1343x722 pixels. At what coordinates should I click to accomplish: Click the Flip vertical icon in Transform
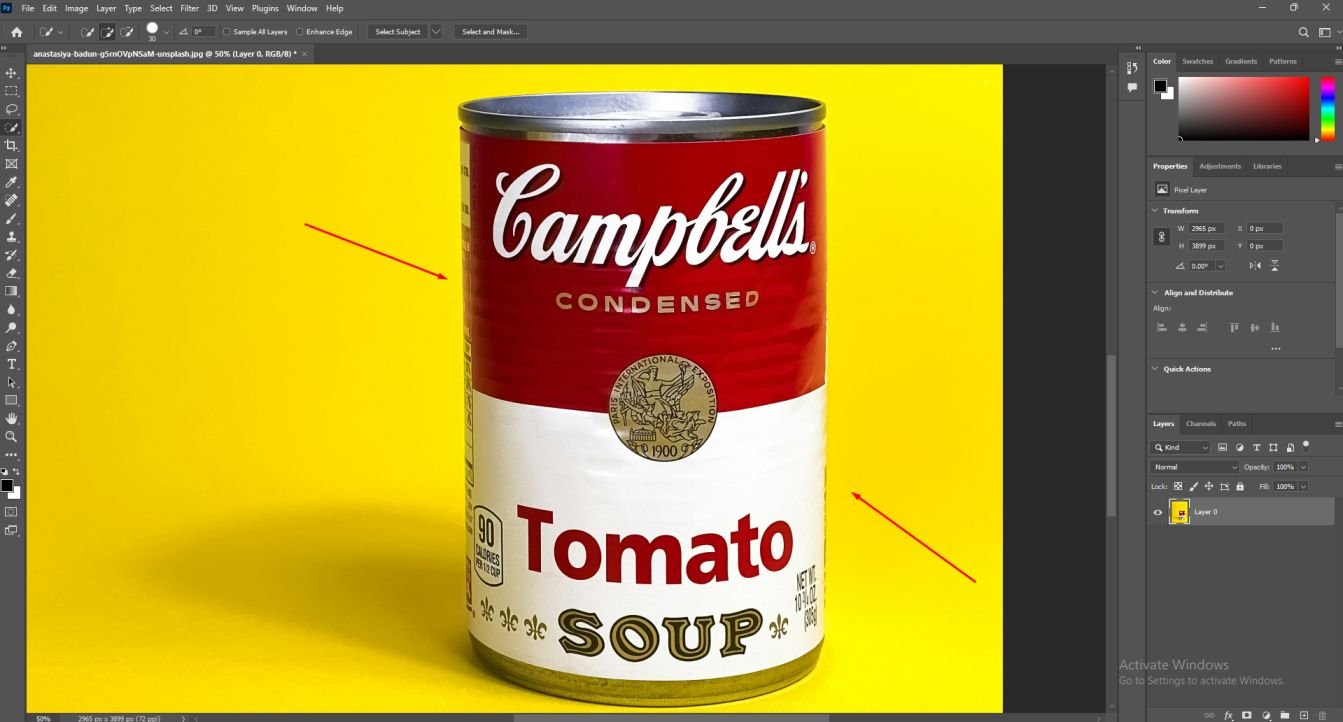coord(1275,266)
